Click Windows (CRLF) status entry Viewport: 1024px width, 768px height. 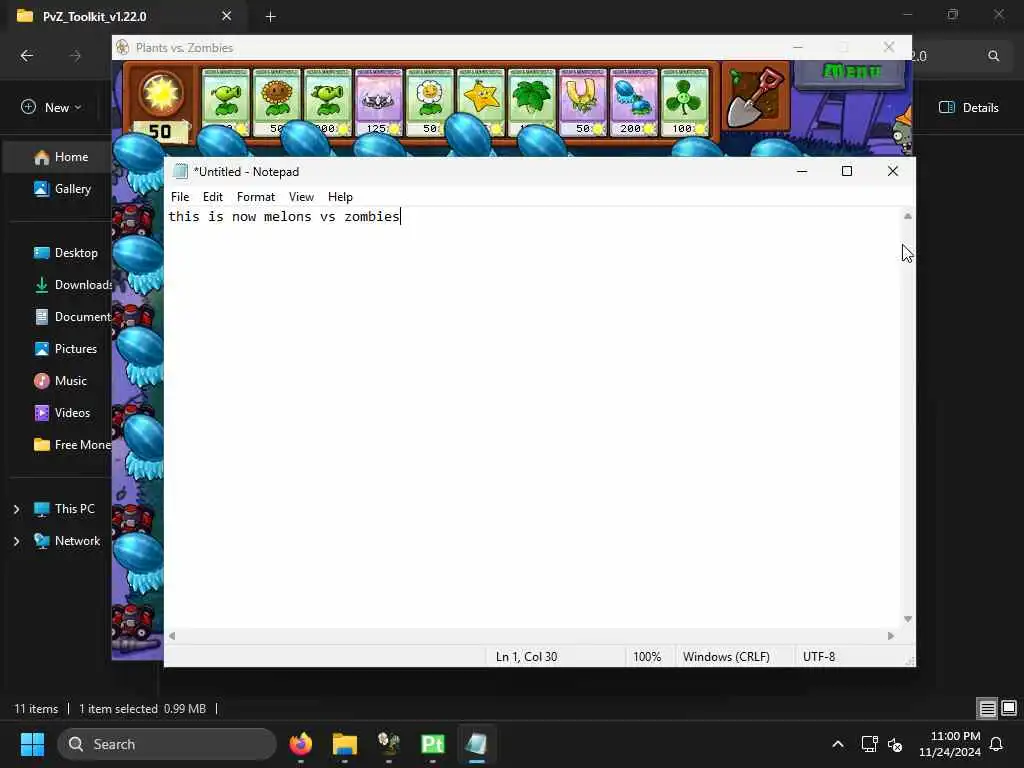(x=726, y=656)
